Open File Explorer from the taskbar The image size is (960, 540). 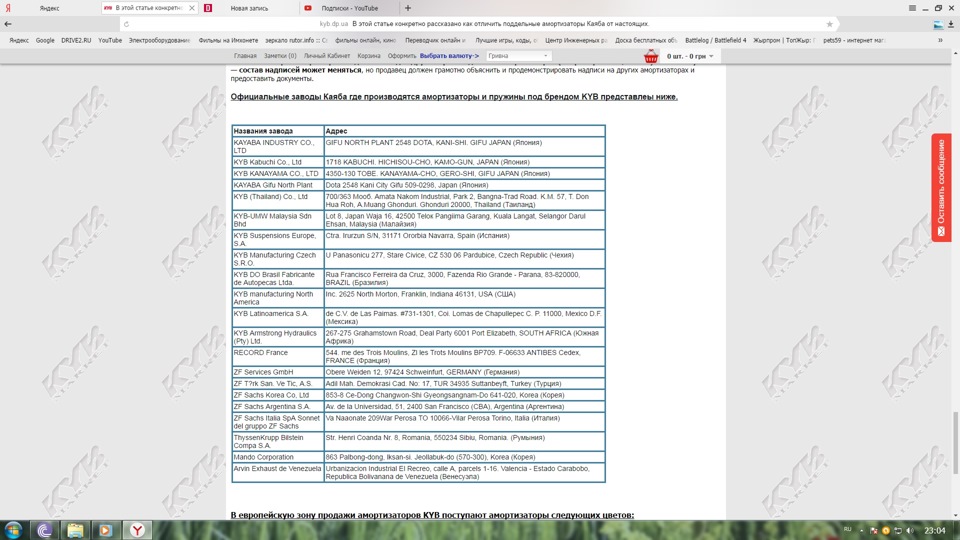point(75,530)
